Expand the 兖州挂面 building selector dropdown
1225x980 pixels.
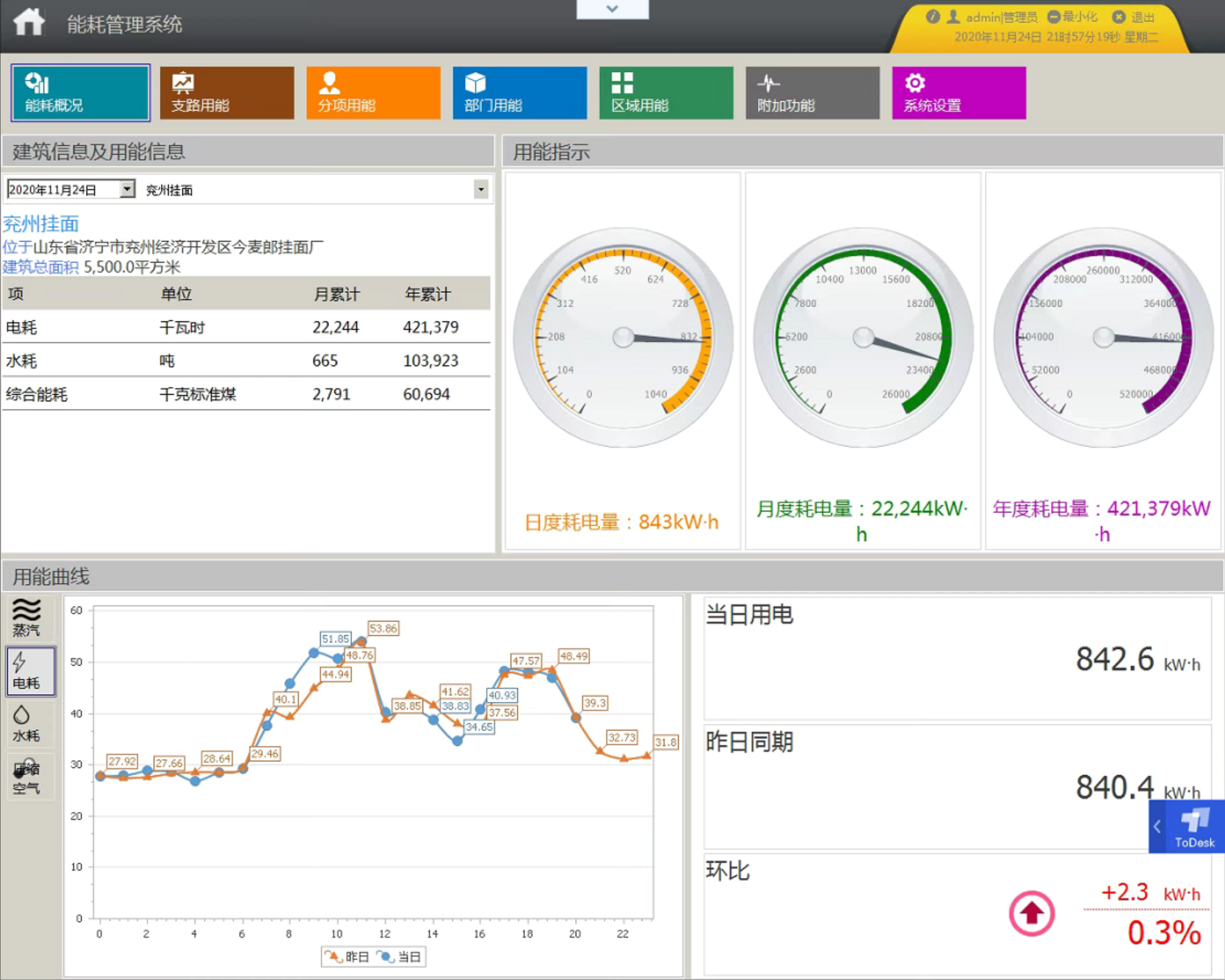point(481,189)
